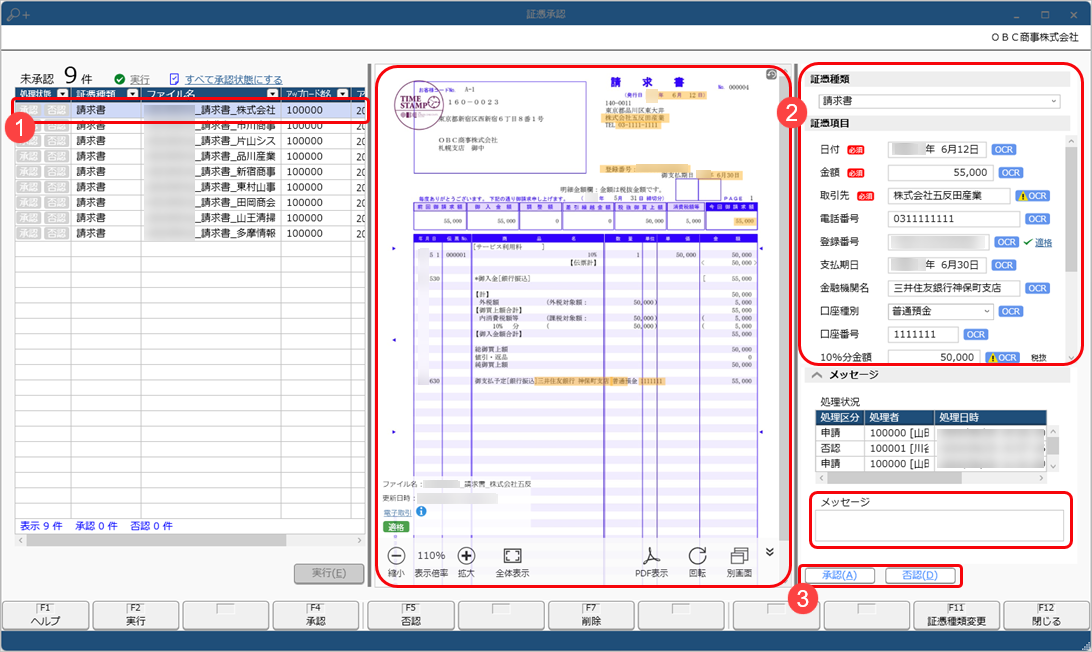Click 110% 表示倍率 value

click(431, 555)
